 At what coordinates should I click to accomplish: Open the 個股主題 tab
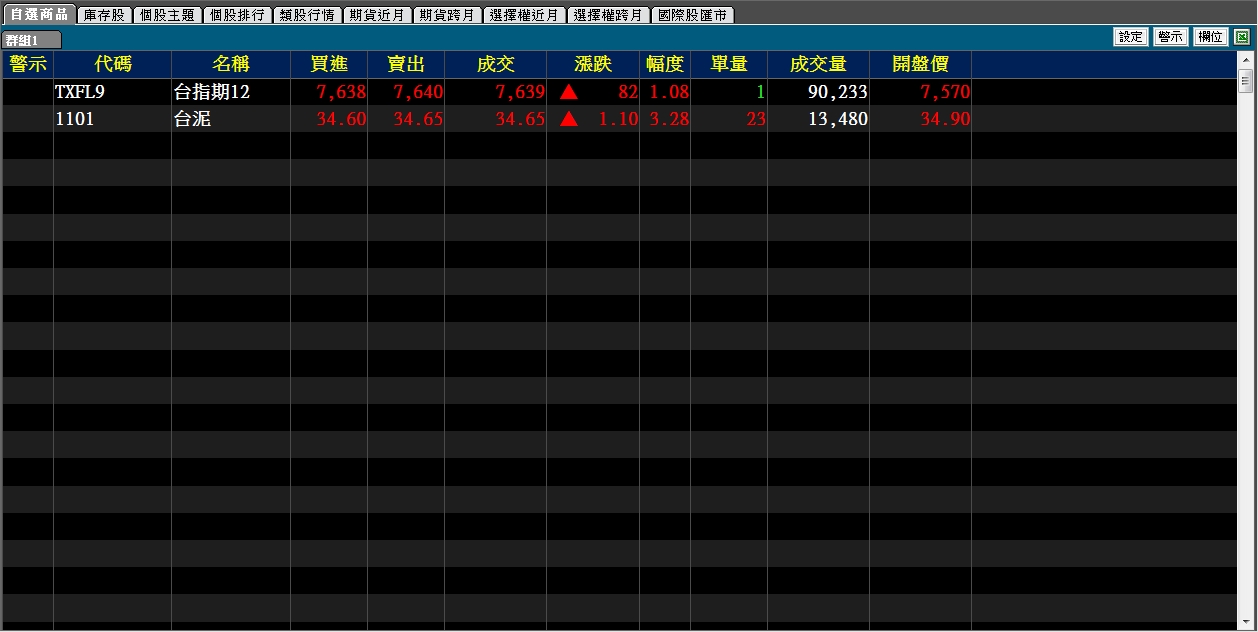click(x=167, y=15)
